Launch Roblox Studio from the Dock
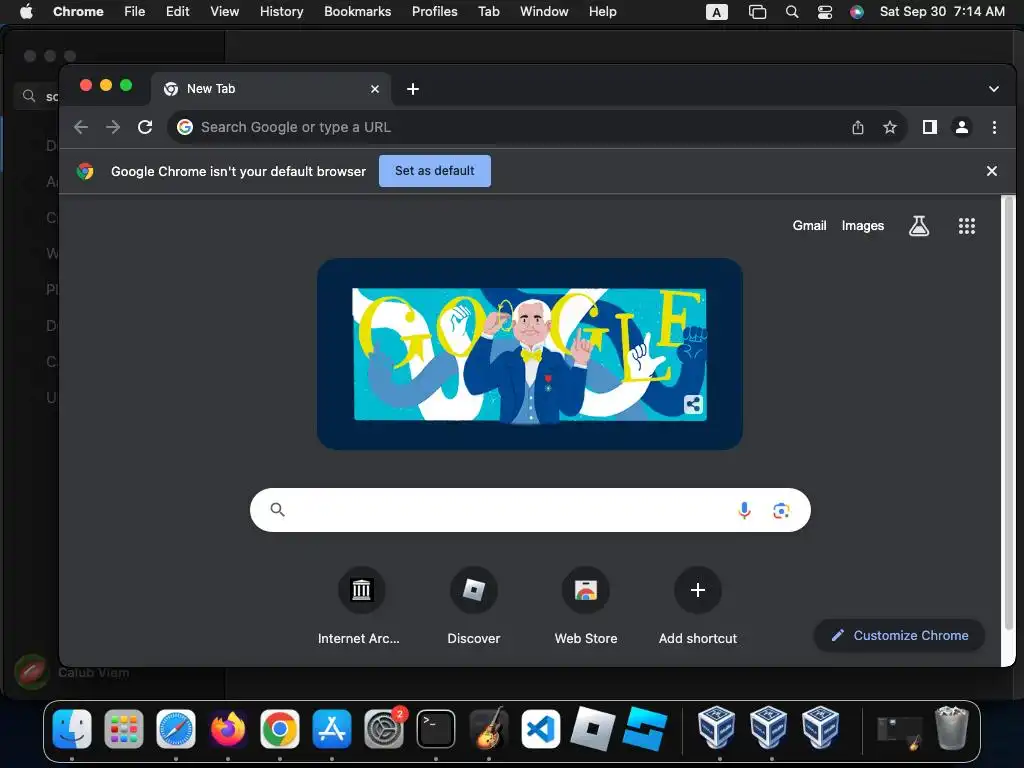The width and height of the screenshot is (1024, 768). point(645,728)
